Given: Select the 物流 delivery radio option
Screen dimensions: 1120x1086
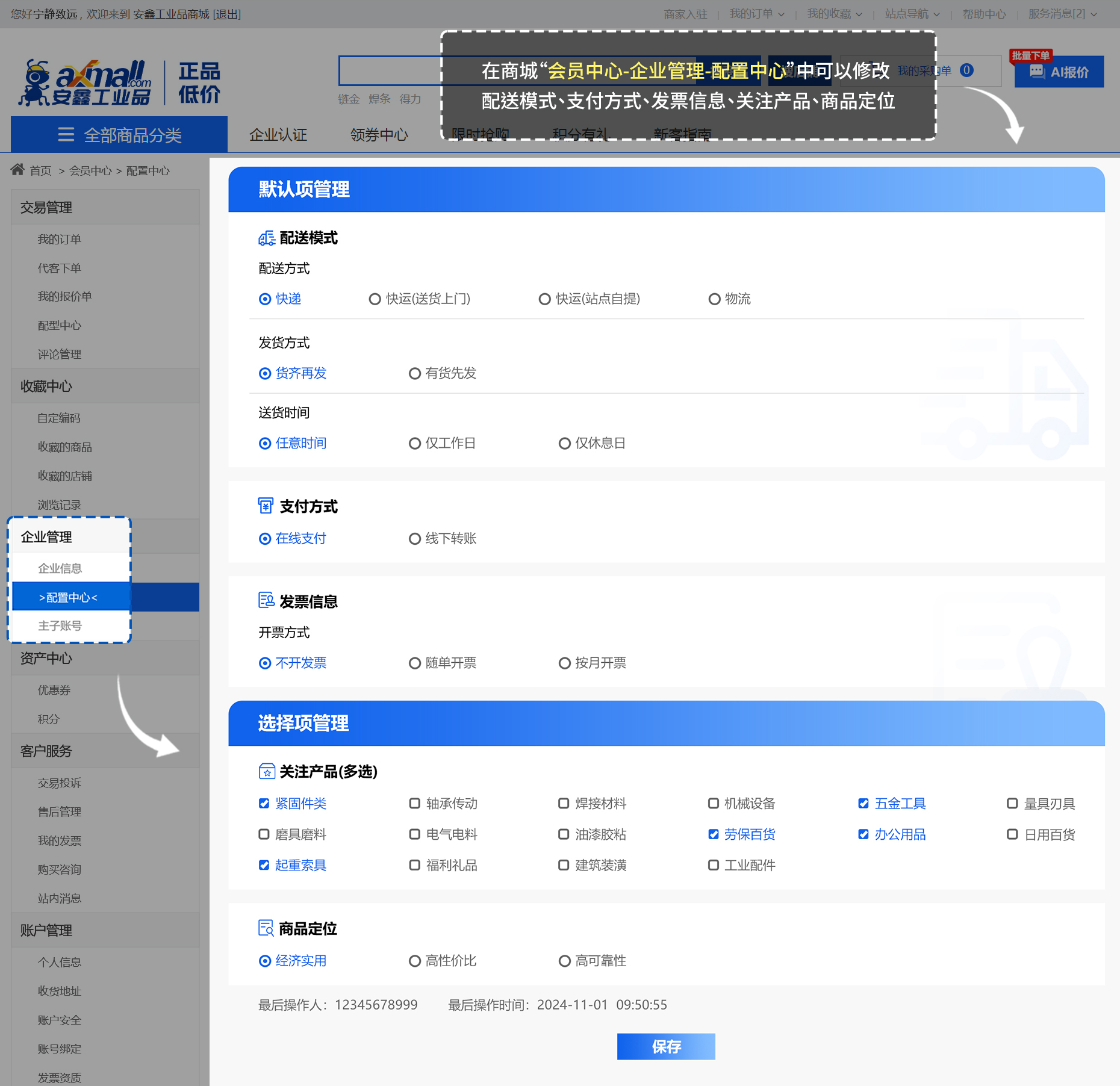Looking at the screenshot, I should (714, 299).
